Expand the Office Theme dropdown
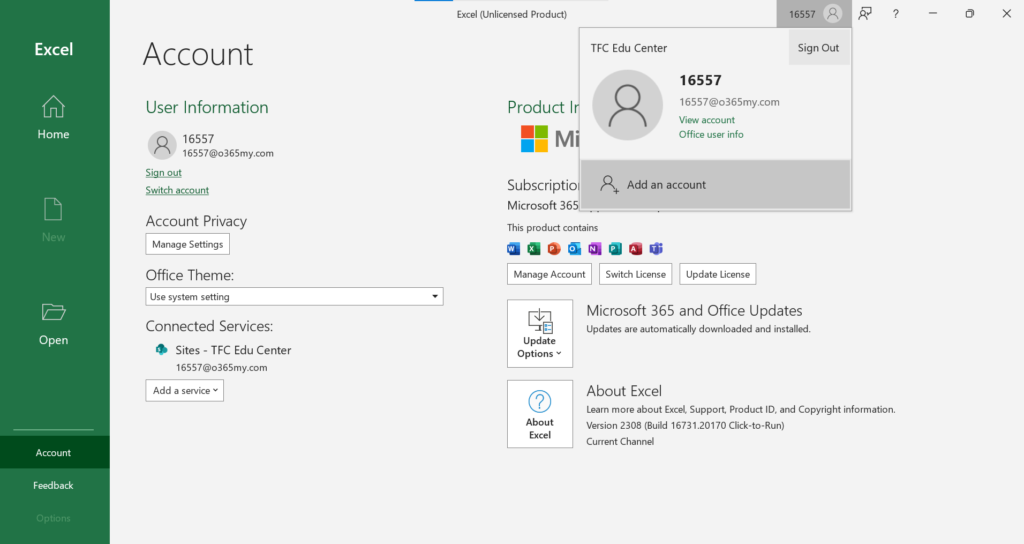 pos(294,296)
